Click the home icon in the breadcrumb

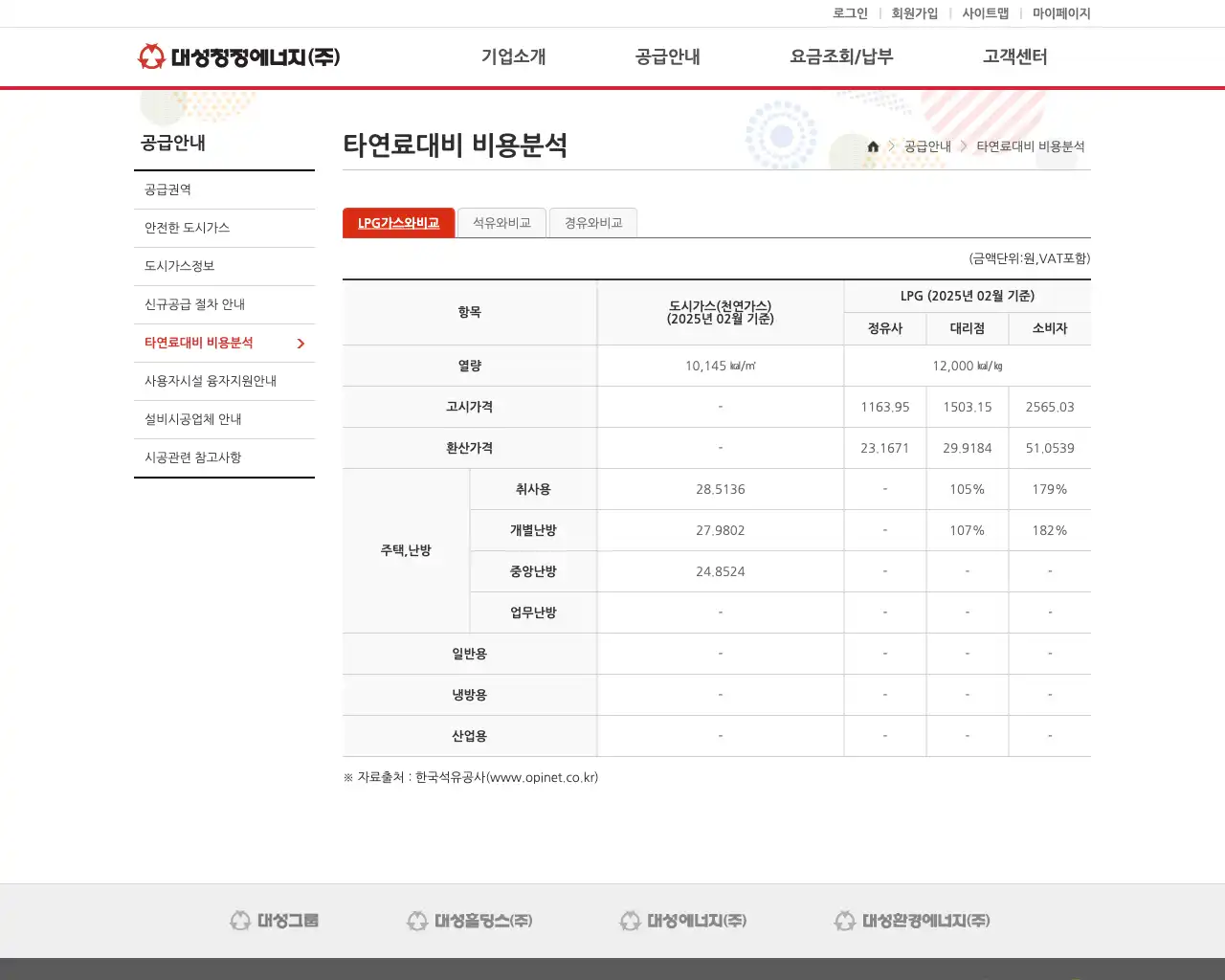tap(872, 146)
